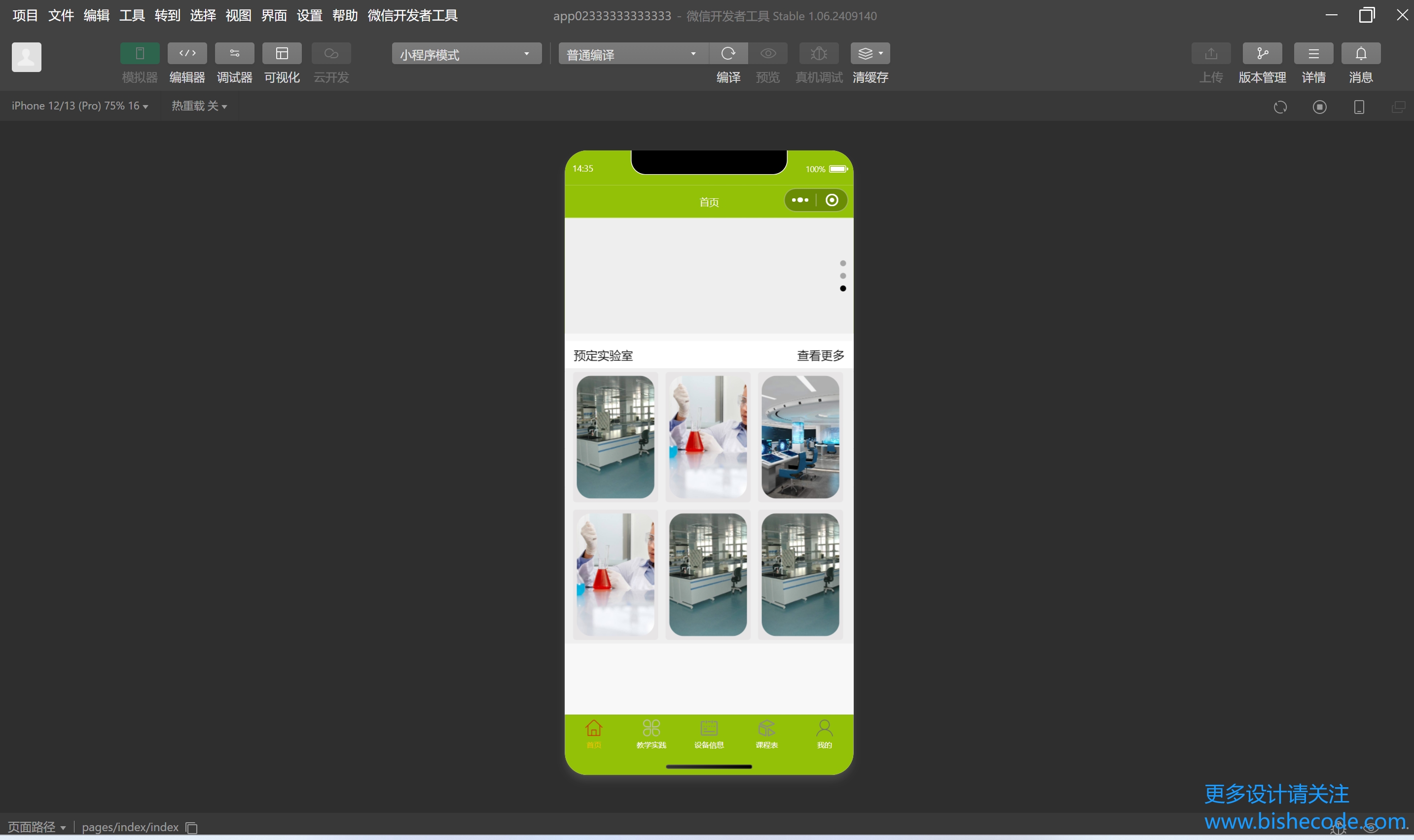Open the 小程序模式 mode dropdown

tap(466, 54)
